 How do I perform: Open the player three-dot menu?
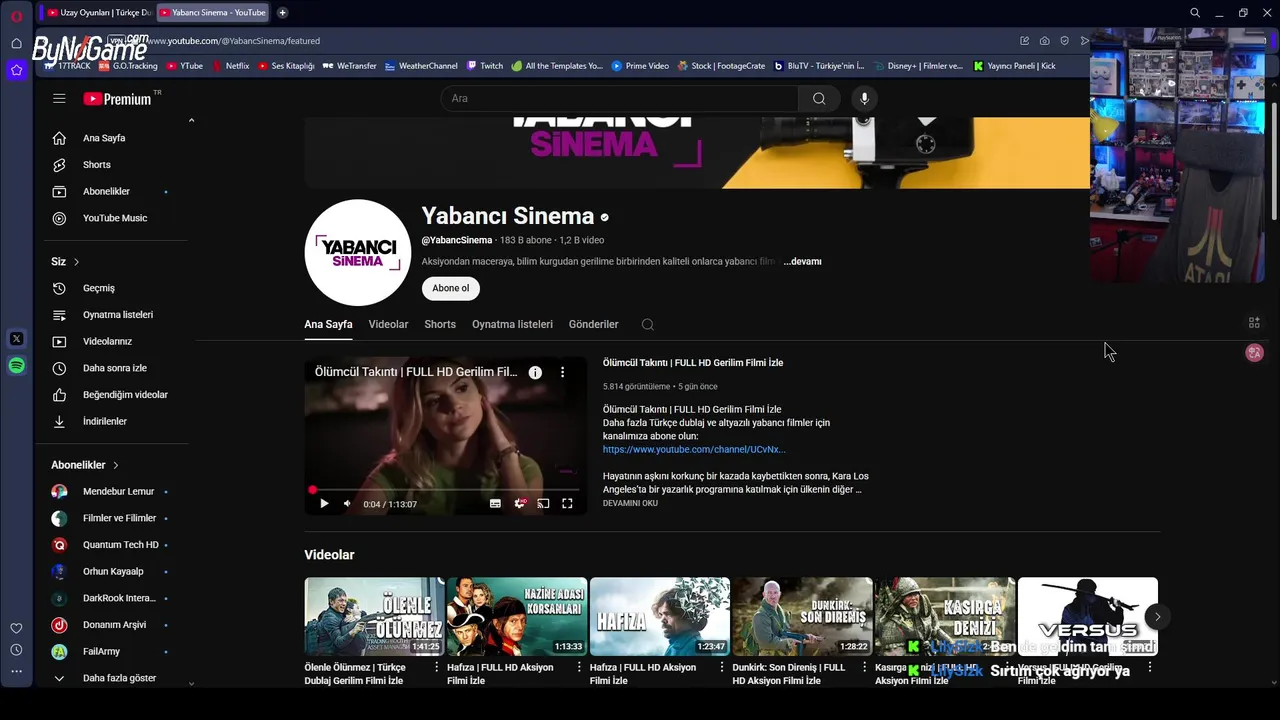point(562,372)
